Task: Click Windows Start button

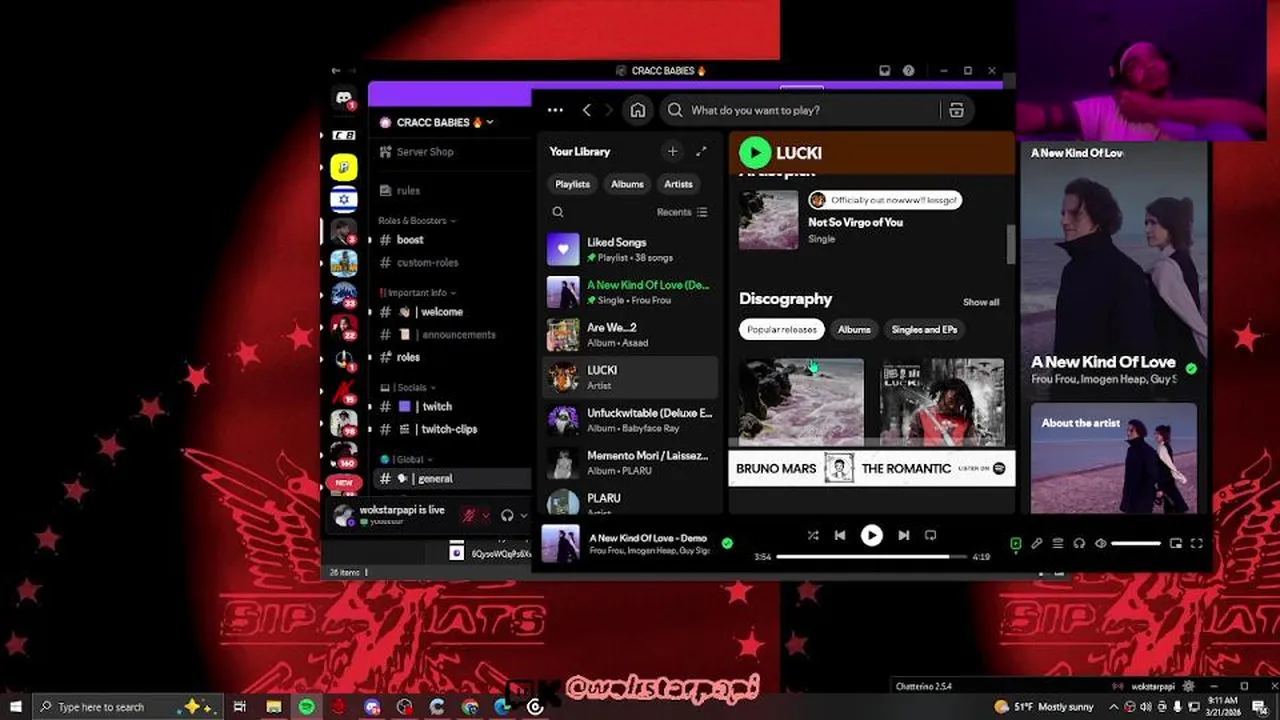Action: coord(15,707)
